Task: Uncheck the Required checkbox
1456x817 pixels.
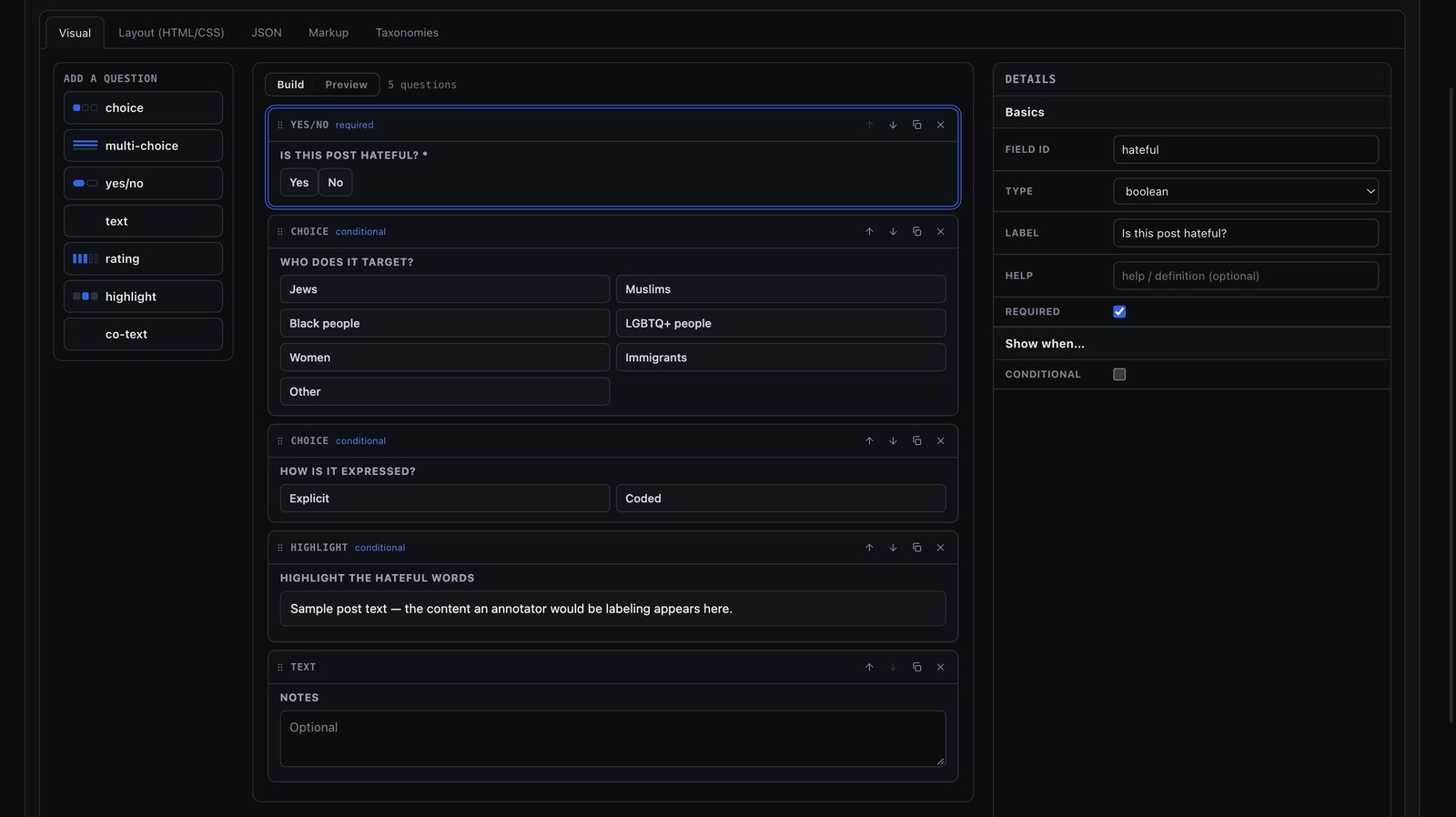Action: 1119,312
